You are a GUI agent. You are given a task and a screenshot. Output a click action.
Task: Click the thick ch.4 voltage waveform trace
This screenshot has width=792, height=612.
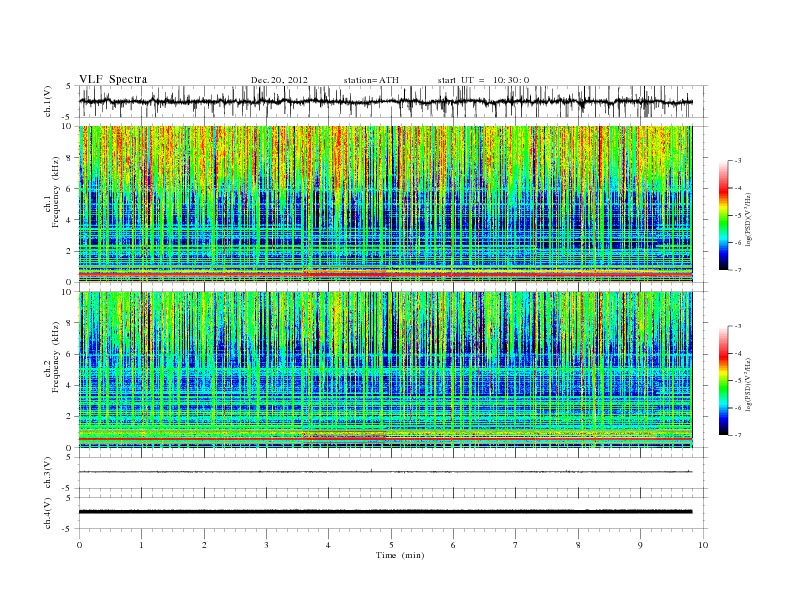[385, 512]
